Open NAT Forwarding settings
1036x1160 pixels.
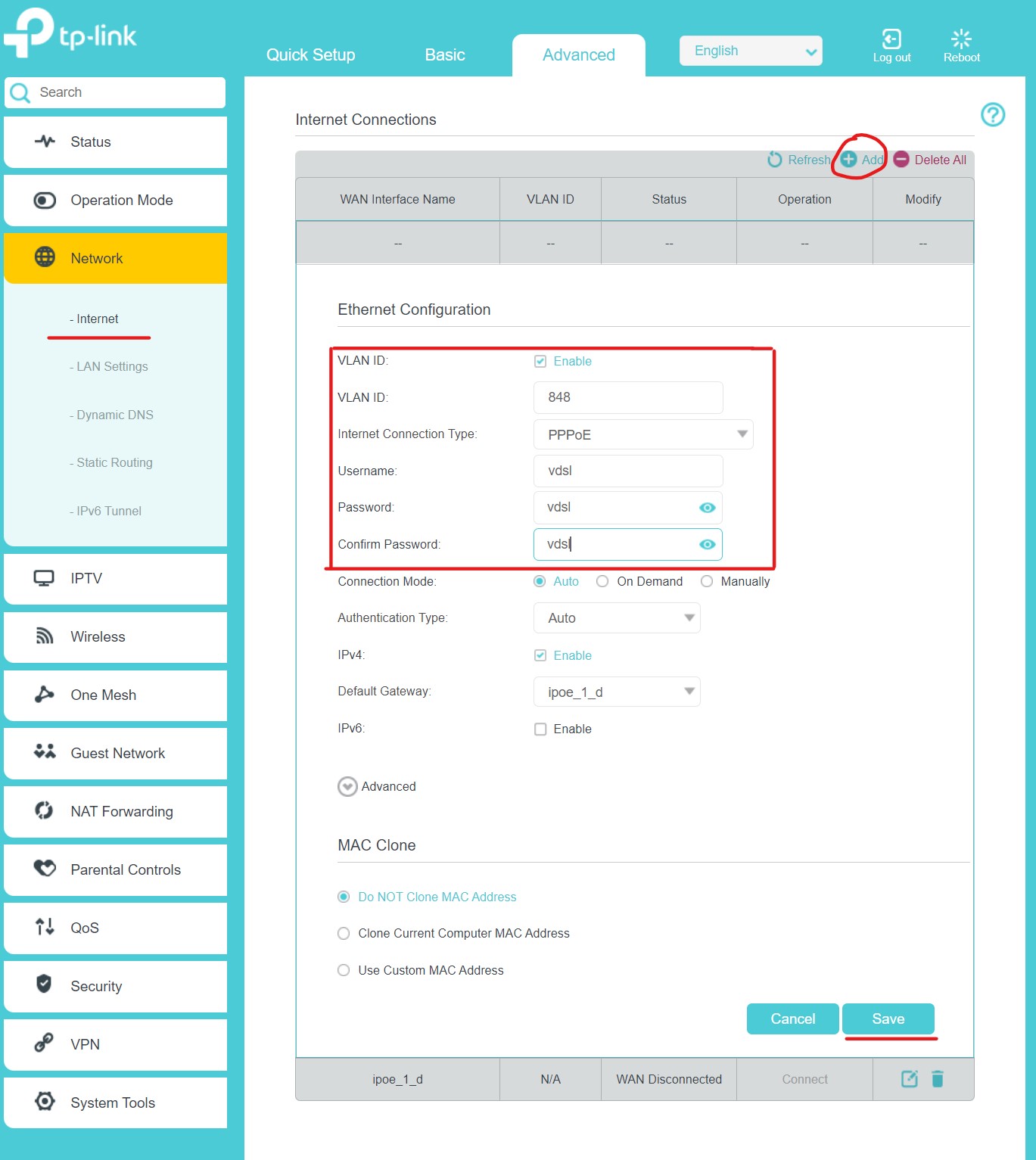coord(121,811)
